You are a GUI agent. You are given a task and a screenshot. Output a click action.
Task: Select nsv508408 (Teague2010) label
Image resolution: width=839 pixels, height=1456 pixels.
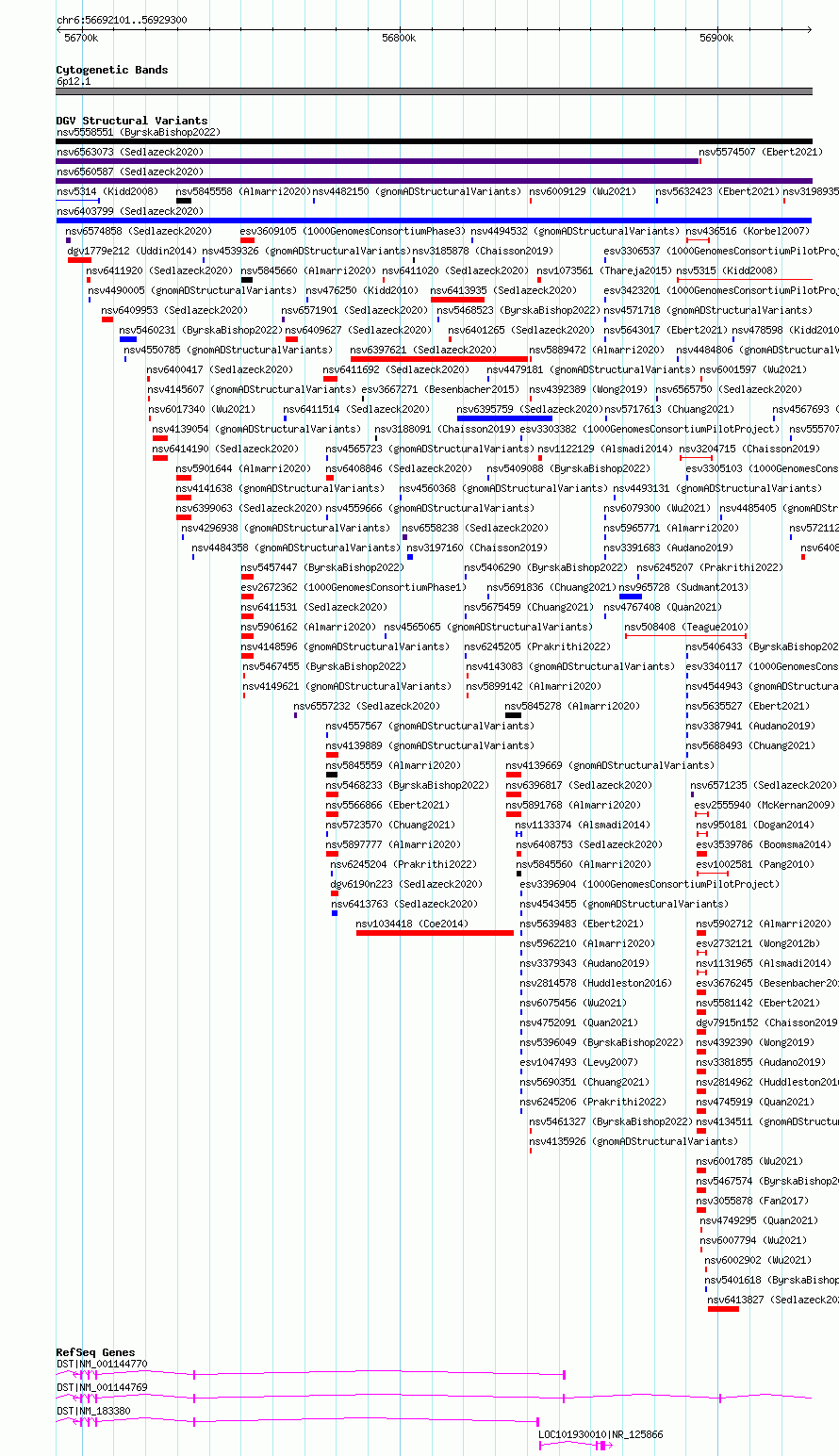(x=686, y=627)
